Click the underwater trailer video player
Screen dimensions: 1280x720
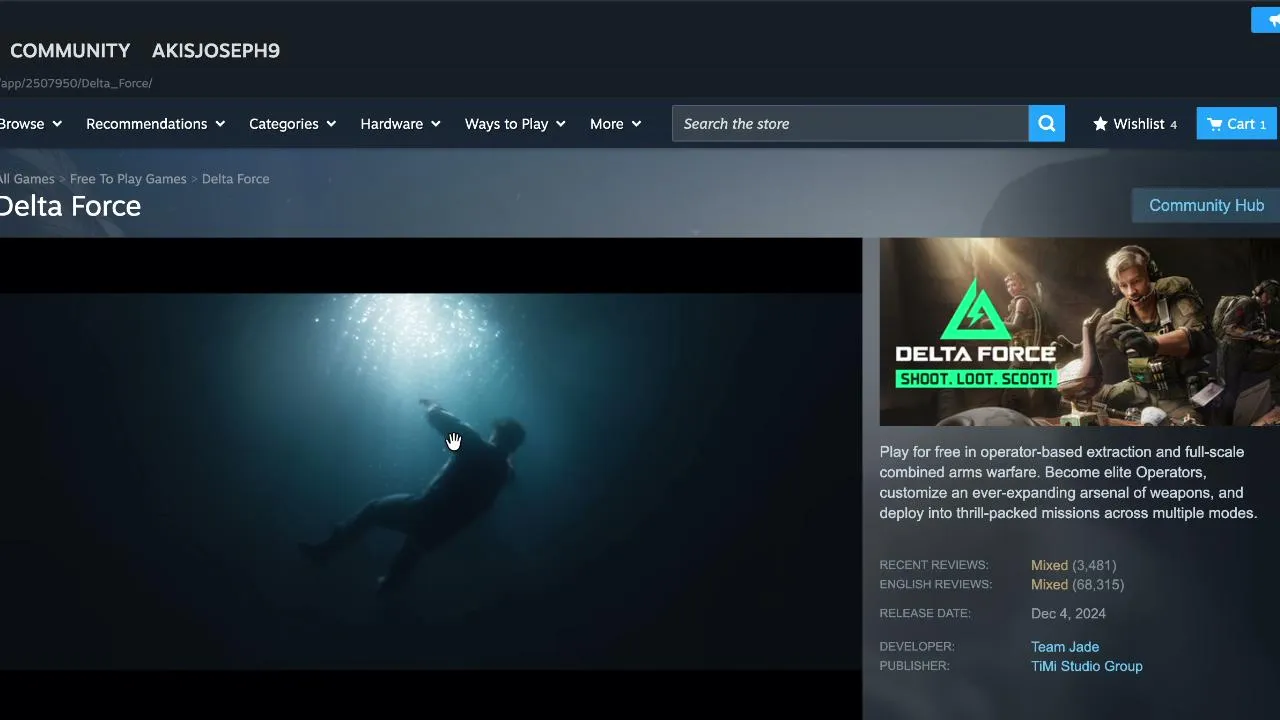tap(431, 481)
